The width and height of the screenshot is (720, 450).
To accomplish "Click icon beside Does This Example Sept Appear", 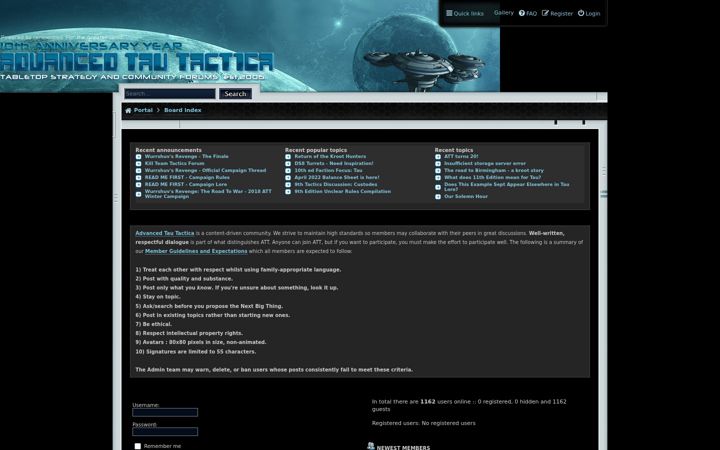I will pyautogui.click(x=438, y=187).
